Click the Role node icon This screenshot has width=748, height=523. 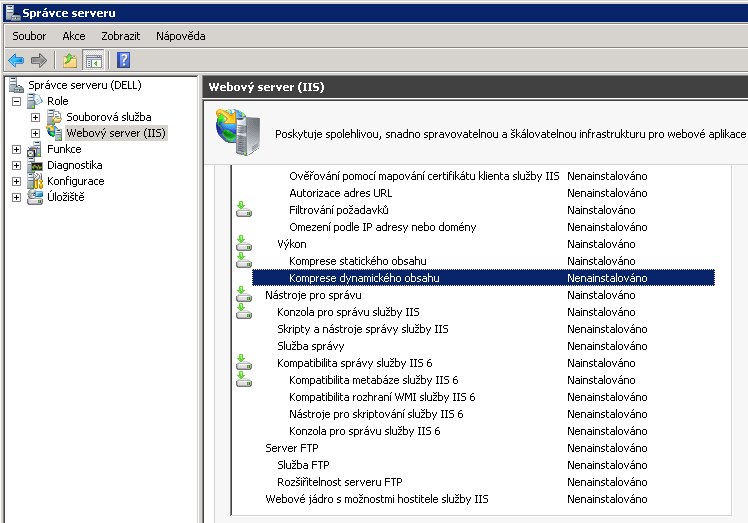point(35,101)
